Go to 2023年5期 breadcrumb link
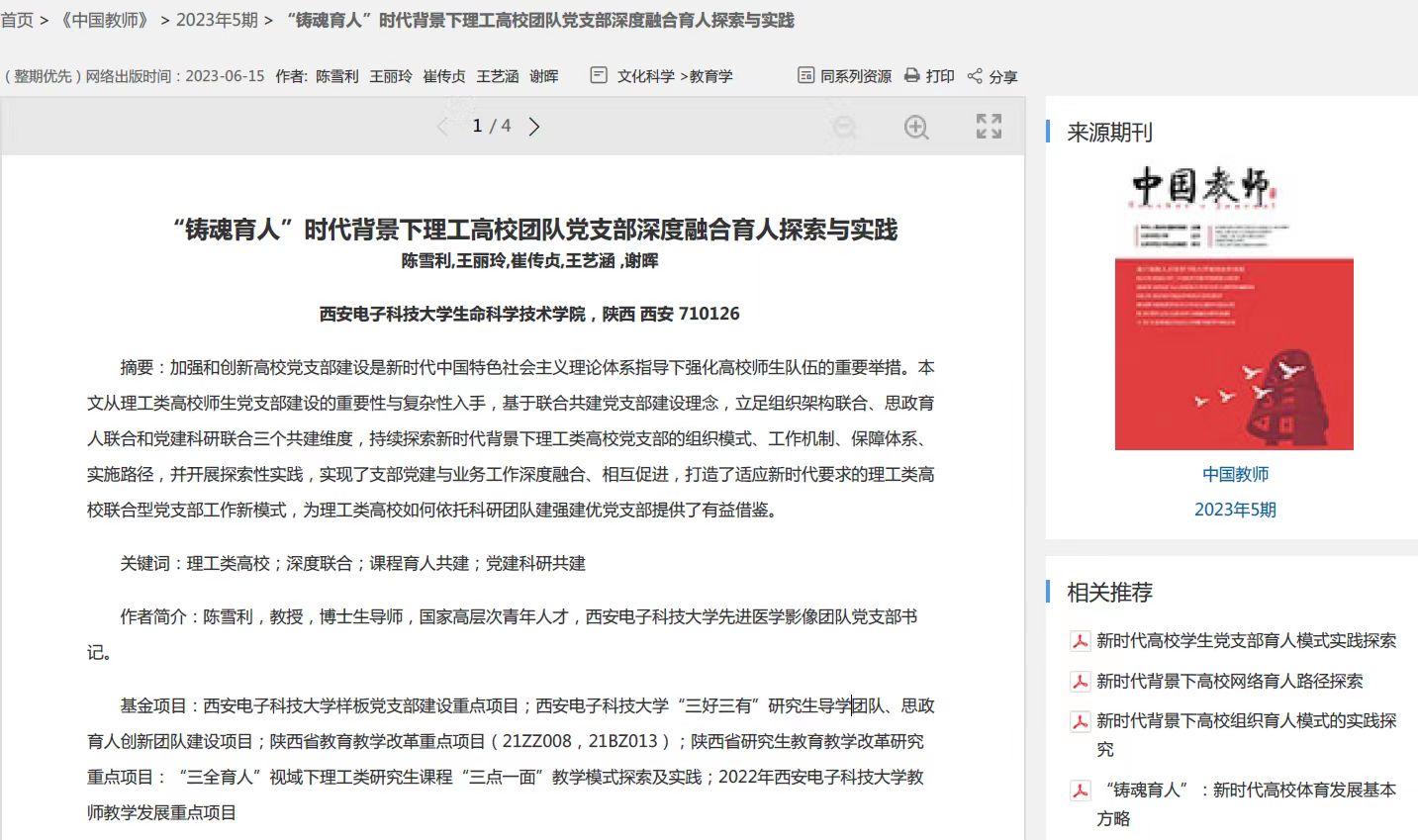Screen dimensions: 1418x840 217,20
